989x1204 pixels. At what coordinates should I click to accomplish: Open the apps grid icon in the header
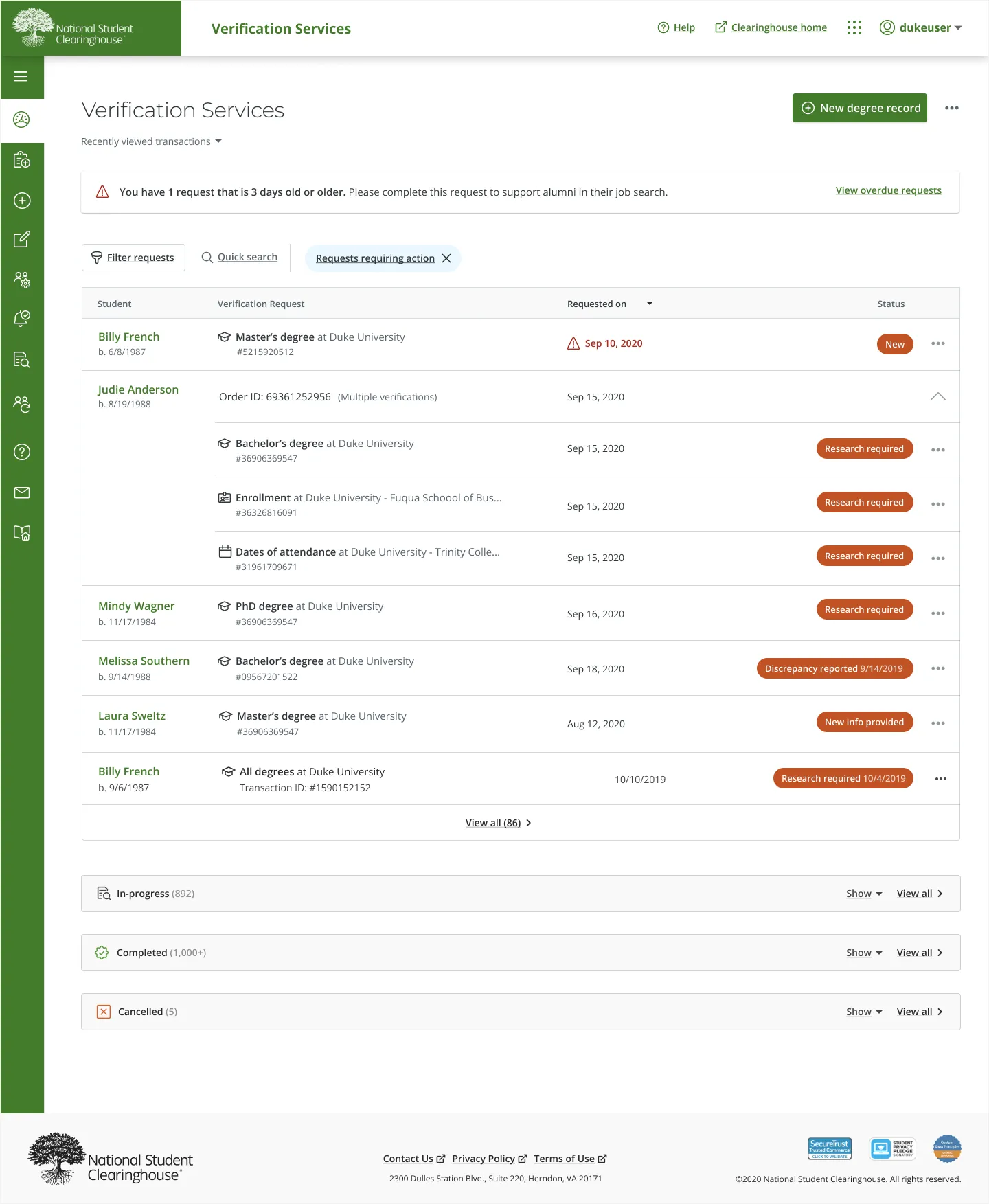tap(854, 27)
